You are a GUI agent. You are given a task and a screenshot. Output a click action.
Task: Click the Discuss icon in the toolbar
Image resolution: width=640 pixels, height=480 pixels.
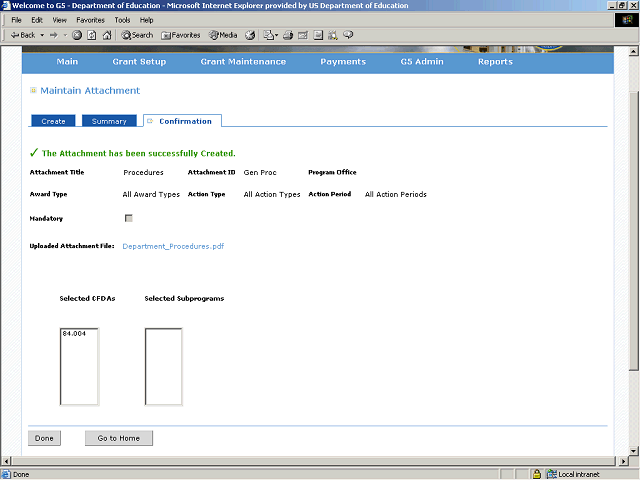coord(318,35)
